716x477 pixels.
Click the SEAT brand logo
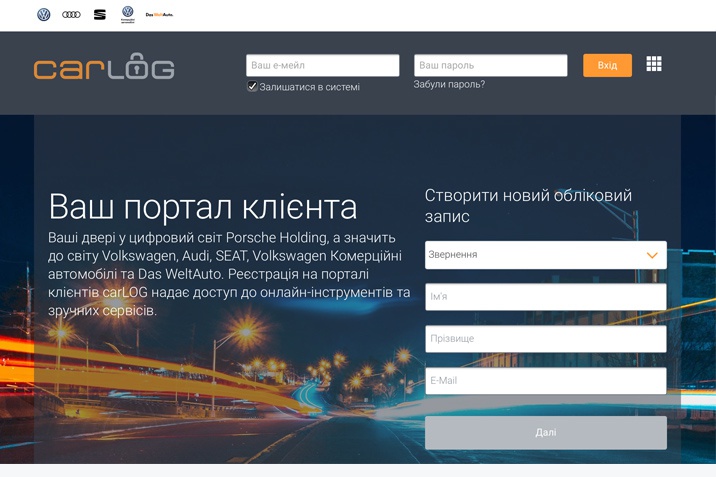[x=100, y=15]
